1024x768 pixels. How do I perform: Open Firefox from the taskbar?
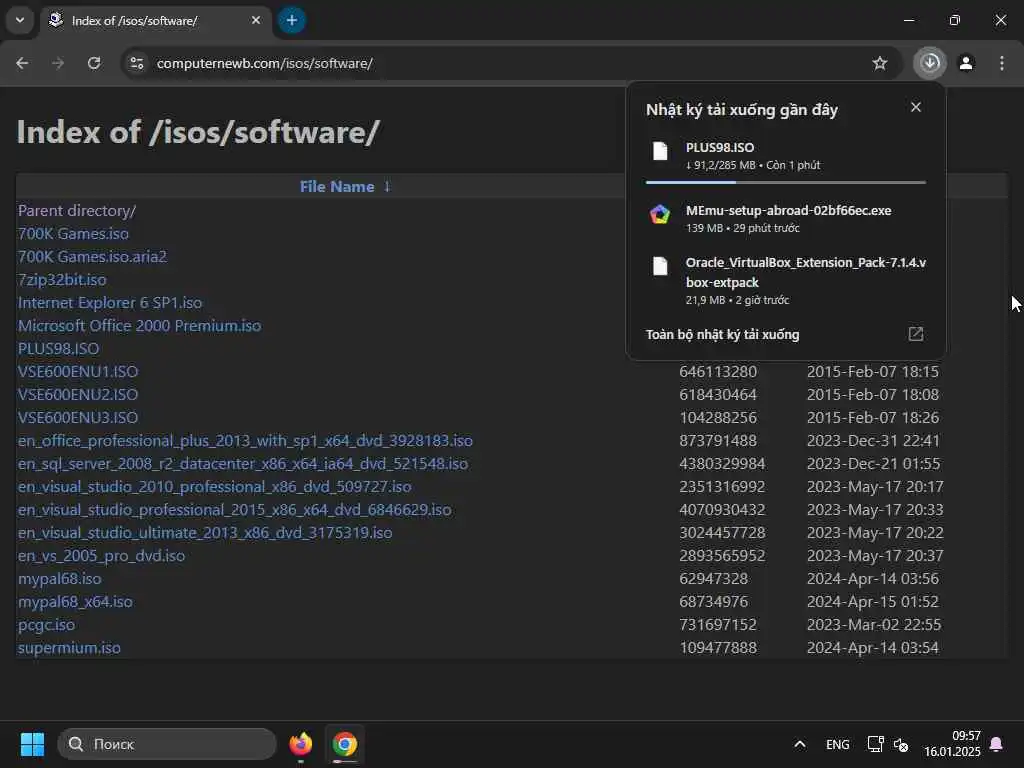pos(300,744)
